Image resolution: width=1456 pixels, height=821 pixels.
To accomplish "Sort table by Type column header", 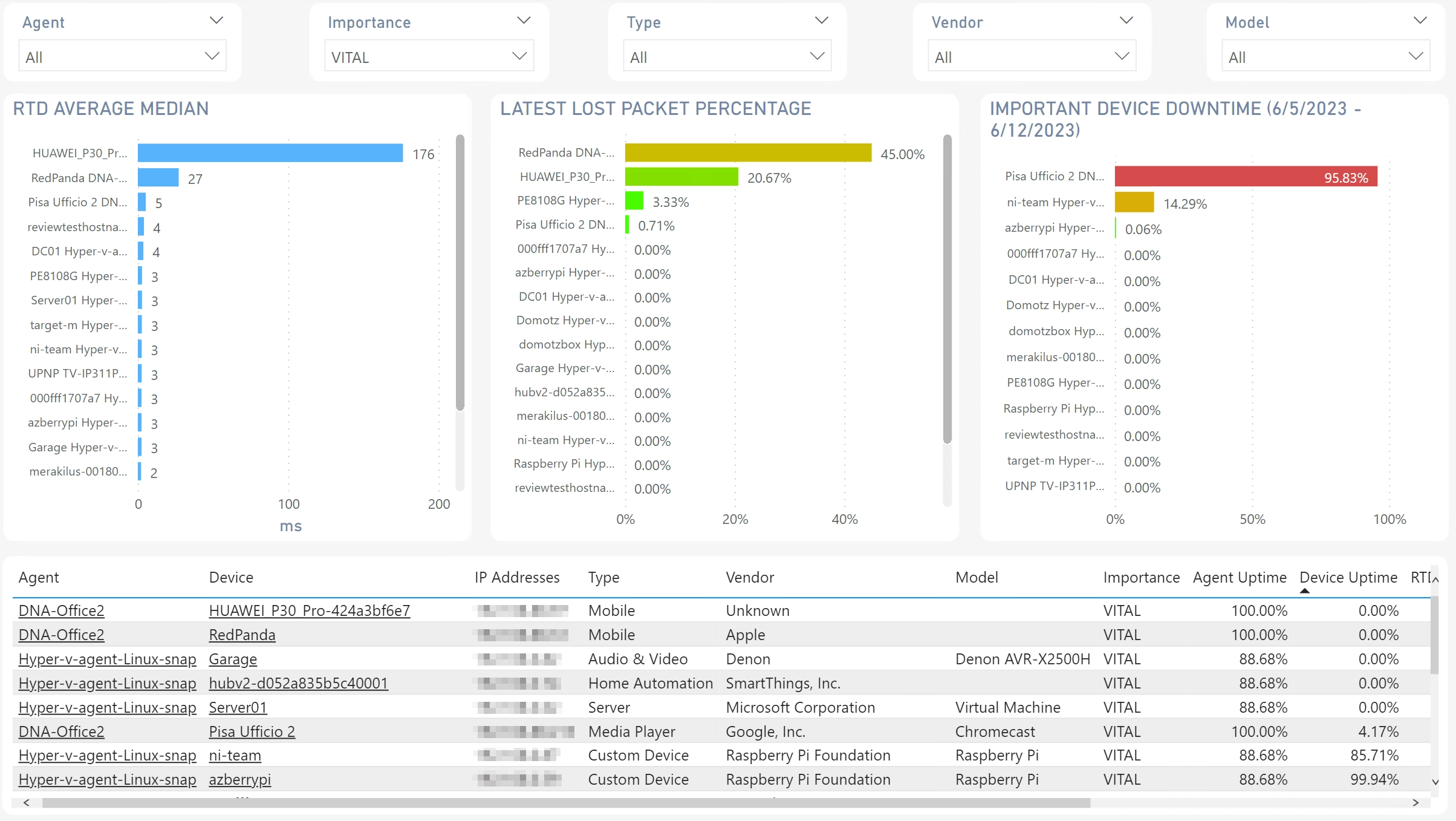I will (603, 577).
